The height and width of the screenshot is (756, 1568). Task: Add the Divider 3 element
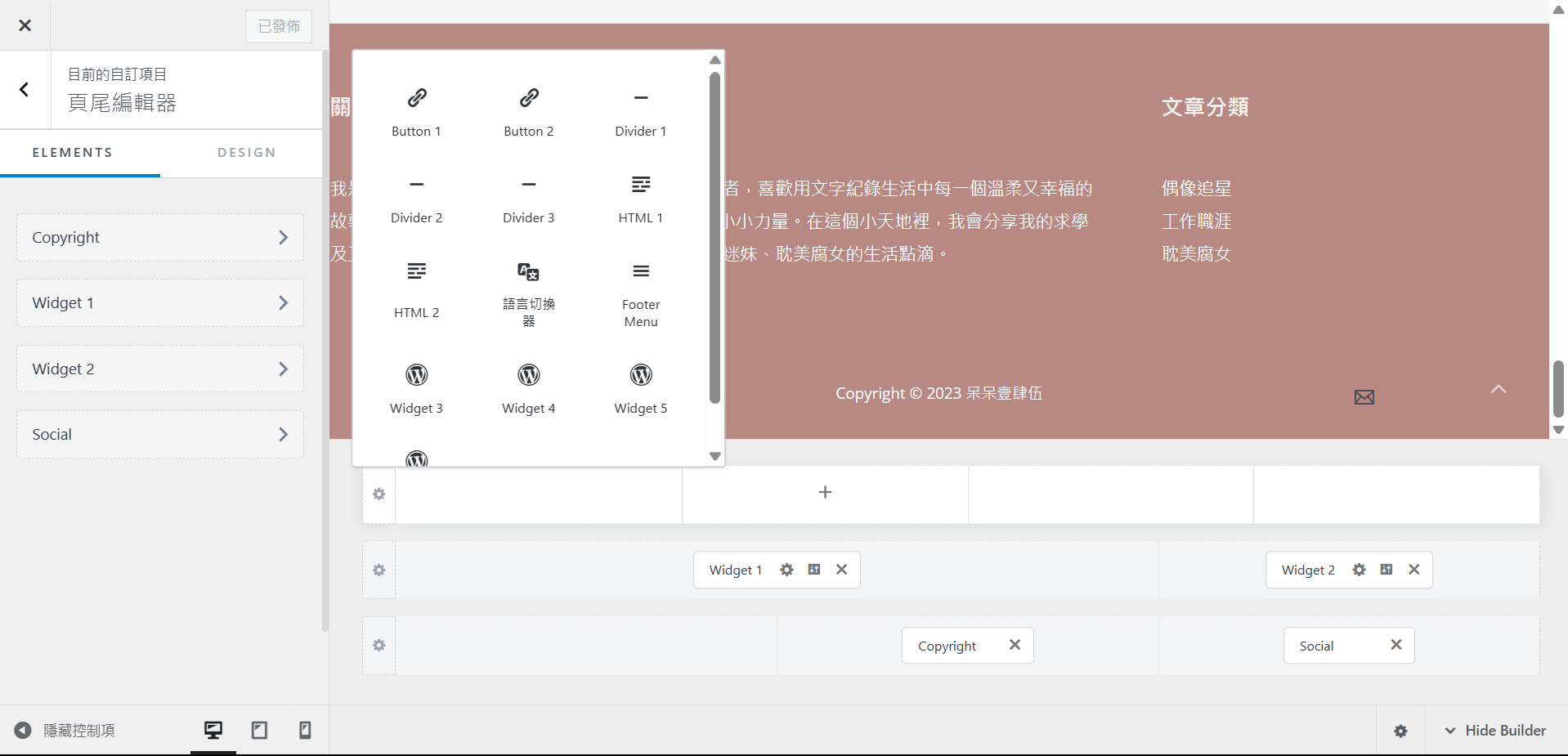click(528, 199)
